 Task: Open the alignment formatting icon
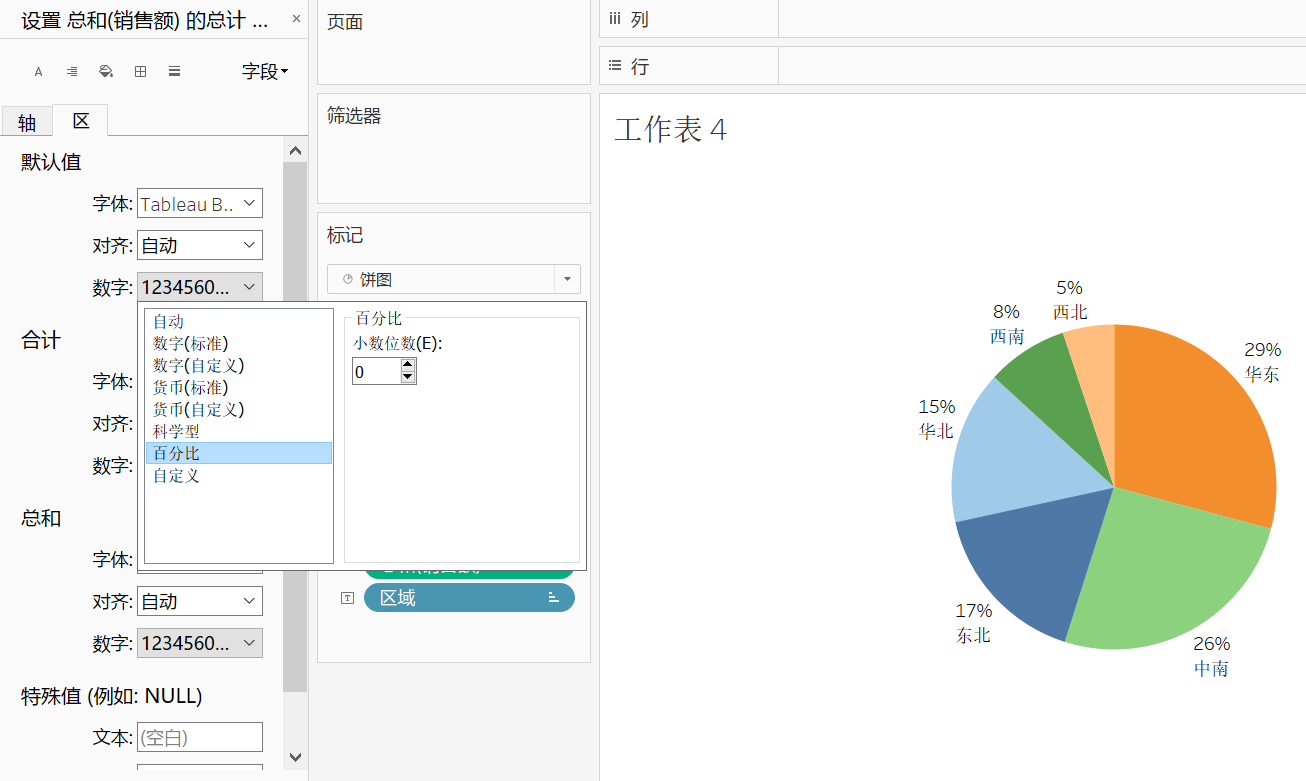pyautogui.click(x=72, y=72)
